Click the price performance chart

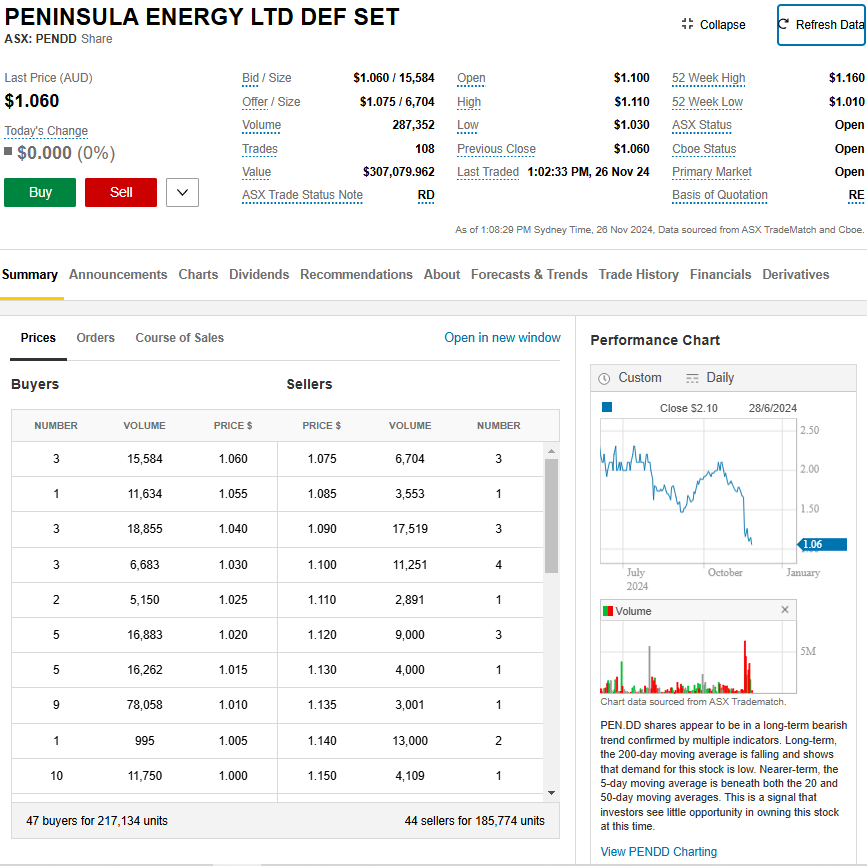coord(698,491)
